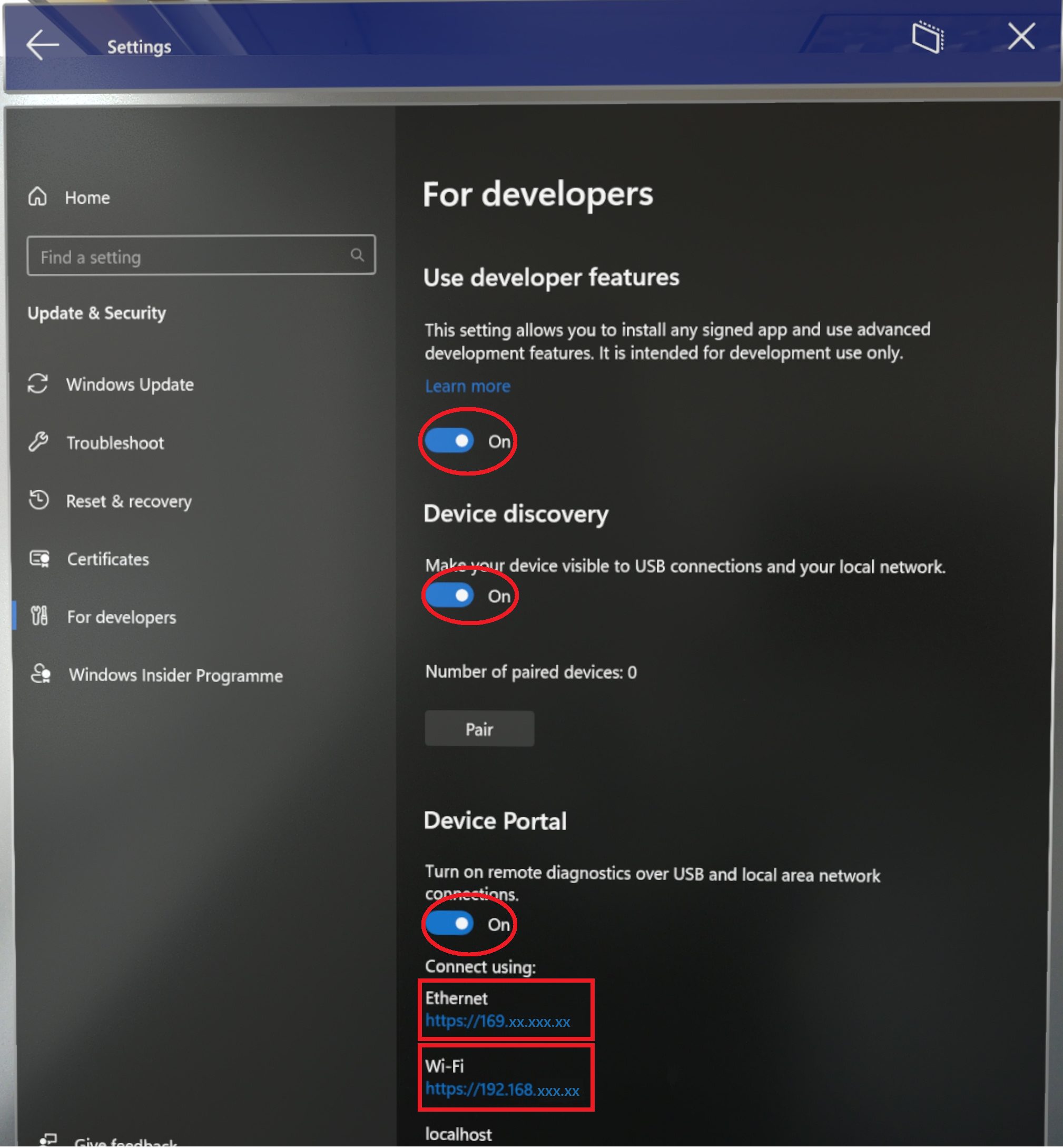Focus the Find a setting search box
This screenshot has height=1148, width=1063.
pyautogui.click(x=190, y=256)
